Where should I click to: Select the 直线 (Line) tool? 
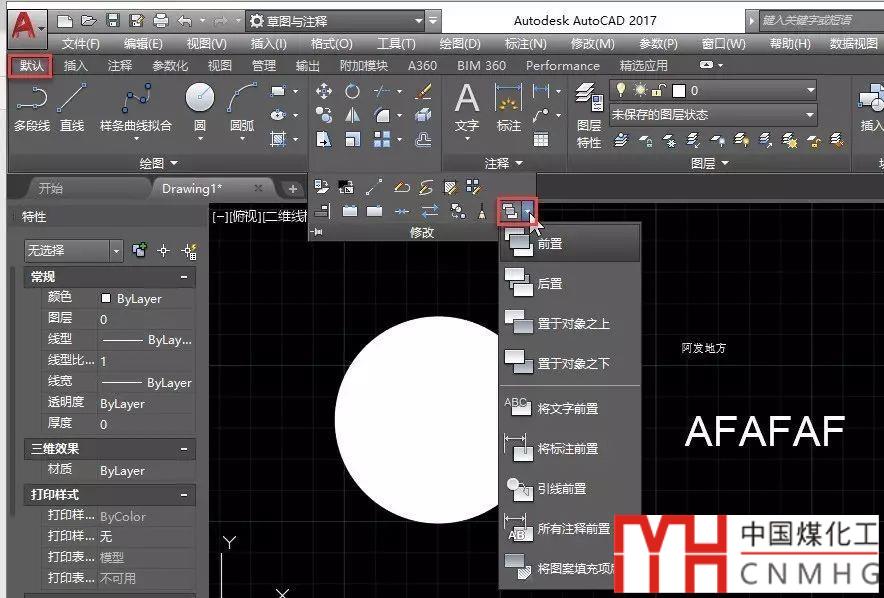click(72, 107)
